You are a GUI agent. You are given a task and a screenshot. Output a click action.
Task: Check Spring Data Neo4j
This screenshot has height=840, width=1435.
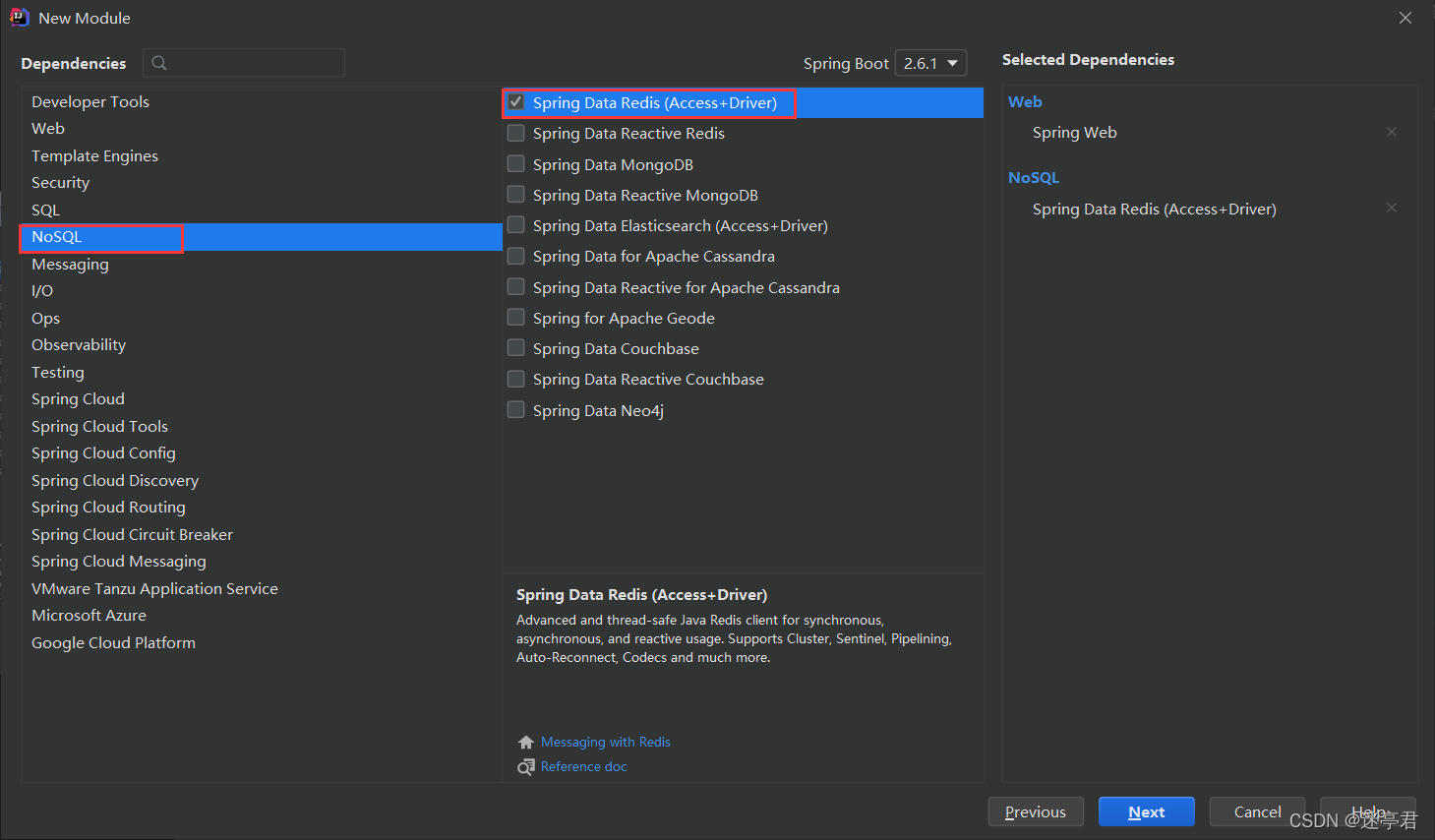(516, 410)
